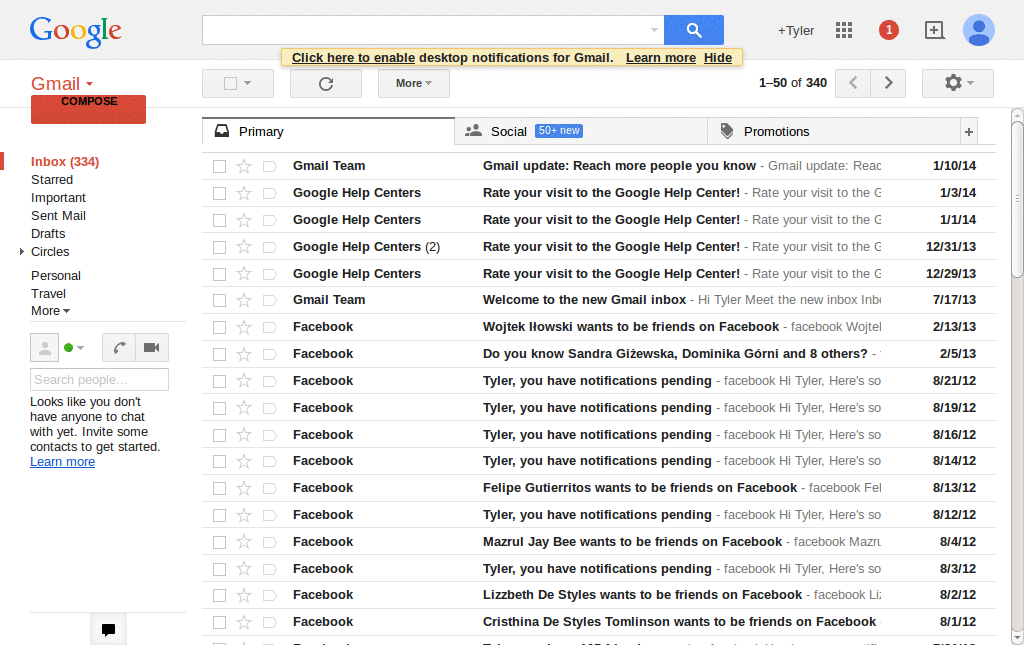Screen dimensions: 1024x645
Task: Click the Google logo
Action: click(x=76, y=31)
